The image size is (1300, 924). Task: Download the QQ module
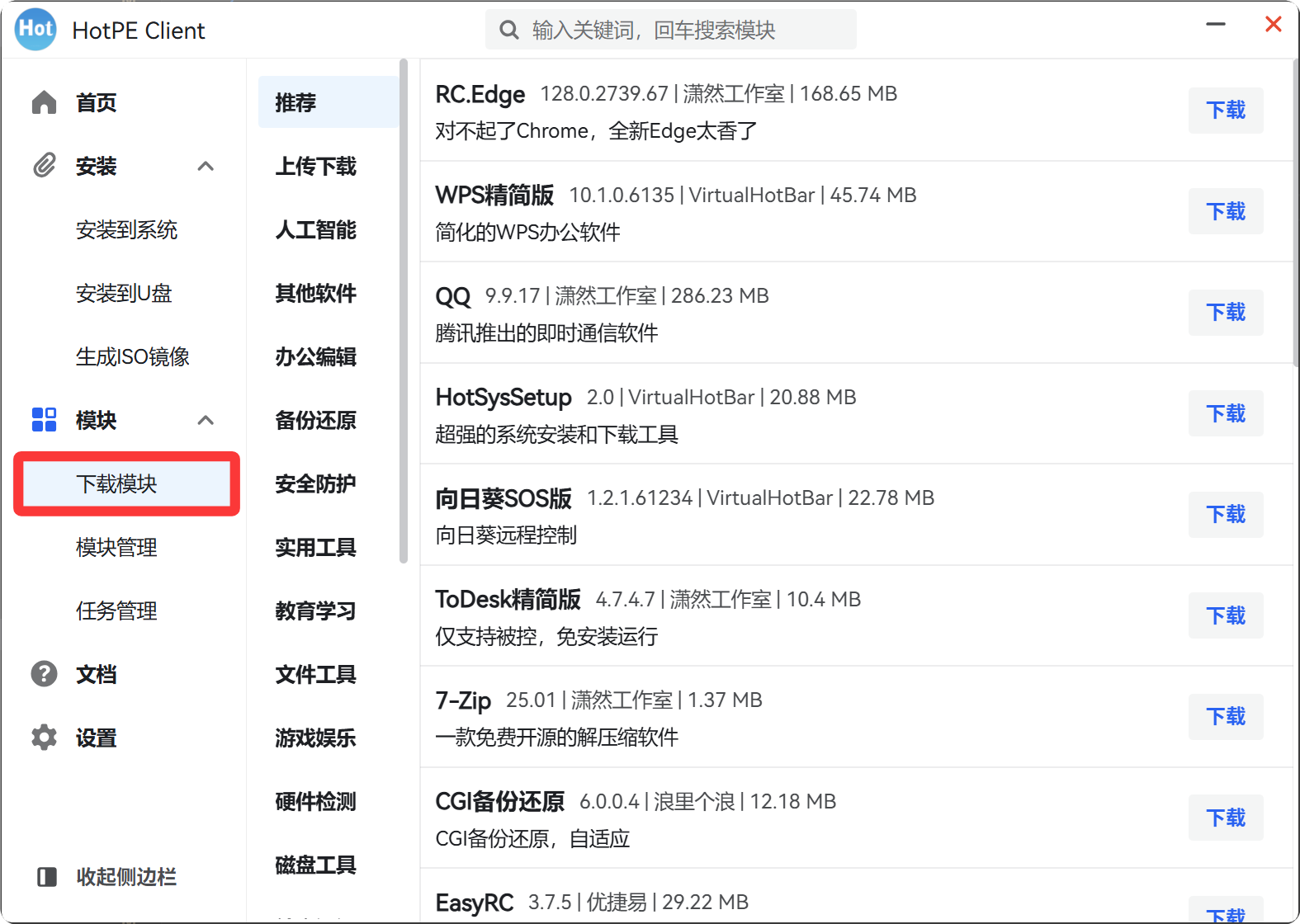(x=1225, y=313)
